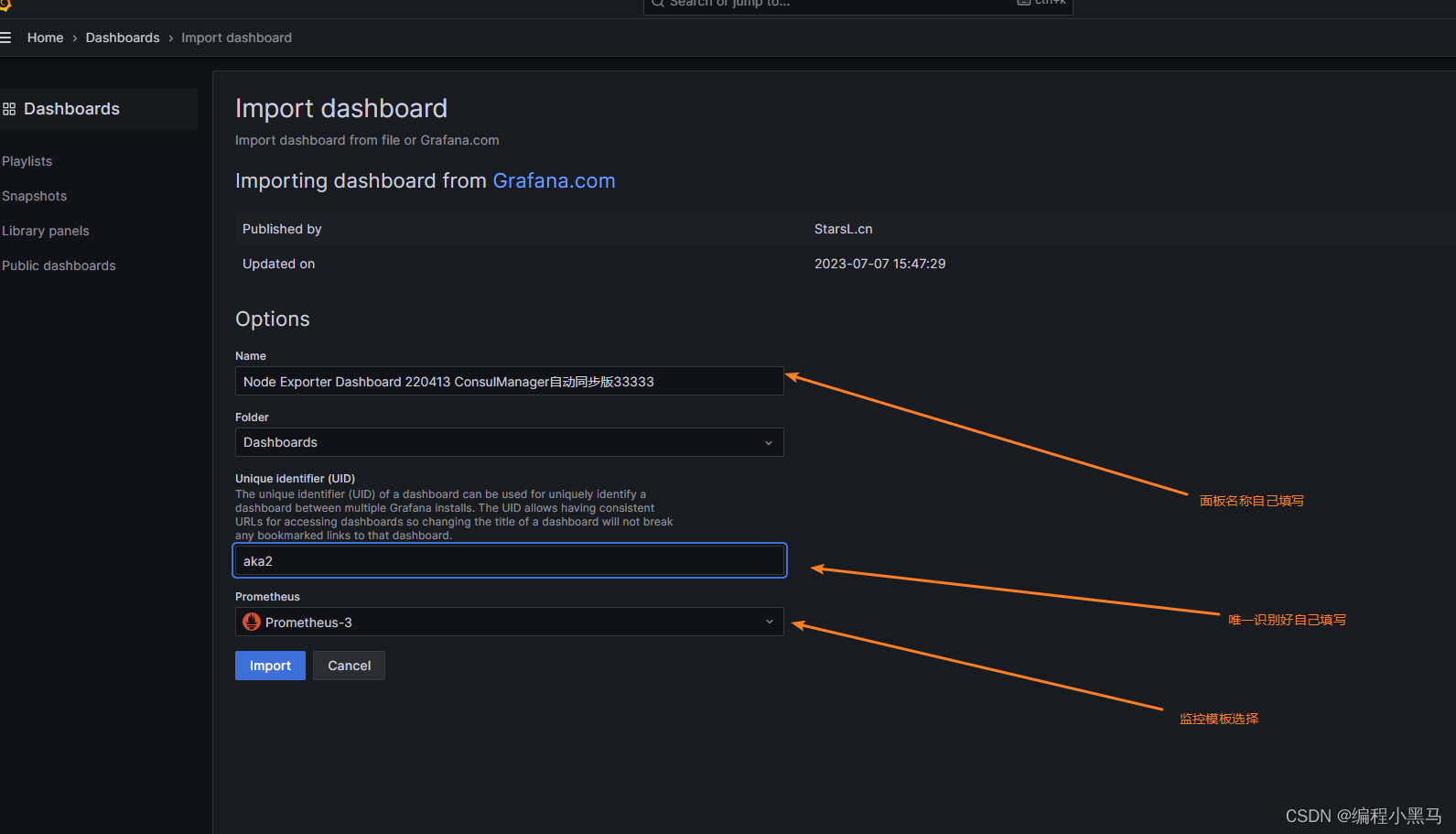The image size is (1456, 834).
Task: Click the Updated on label
Action: pyautogui.click(x=278, y=264)
